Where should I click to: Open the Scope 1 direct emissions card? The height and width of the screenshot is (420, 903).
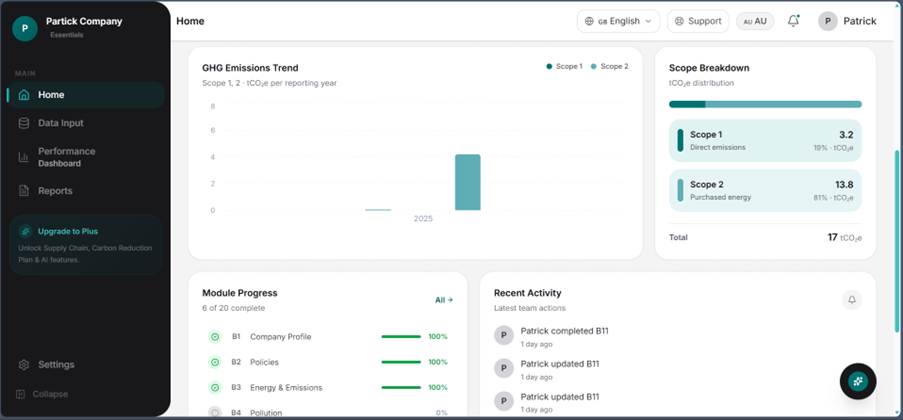(765, 141)
